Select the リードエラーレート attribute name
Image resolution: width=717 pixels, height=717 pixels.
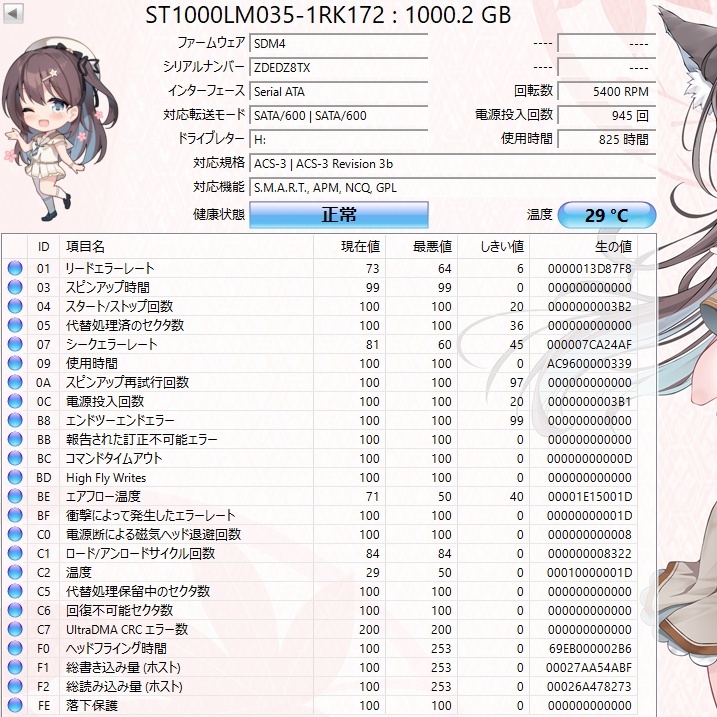point(110,268)
